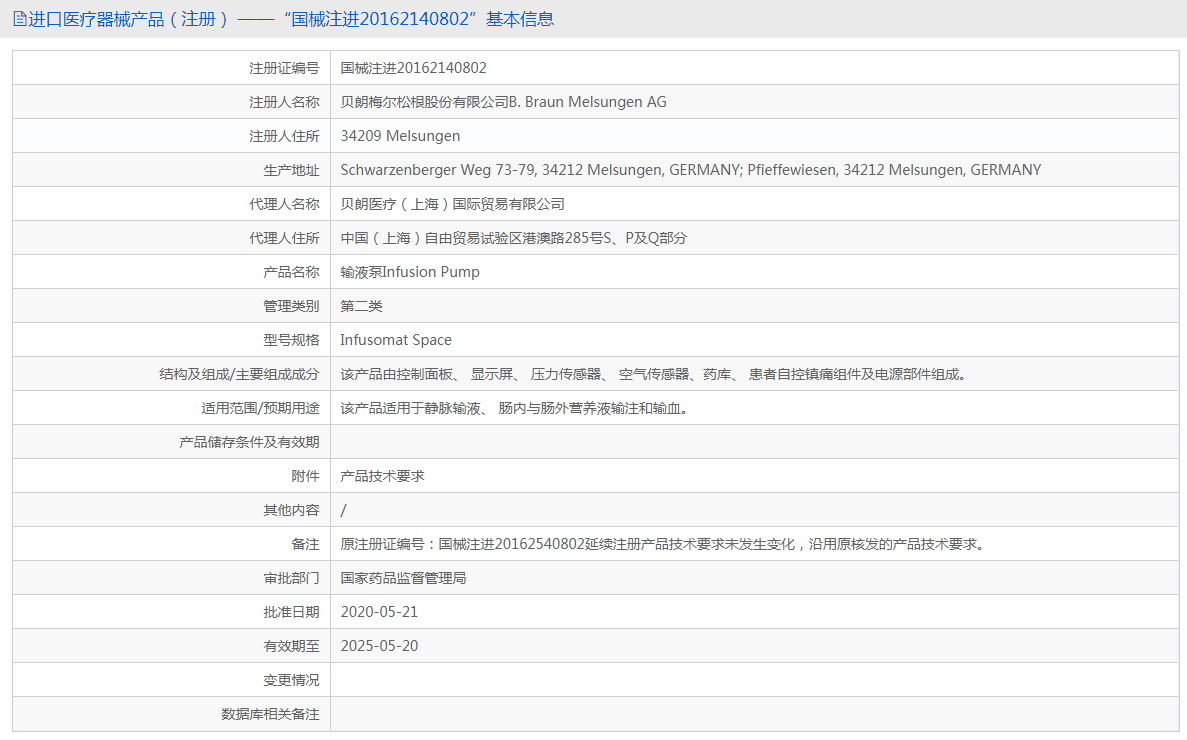Screen dimensions: 1187x740
Task: Click registration number 国械注进20162140802 in the table
Action: coord(413,68)
